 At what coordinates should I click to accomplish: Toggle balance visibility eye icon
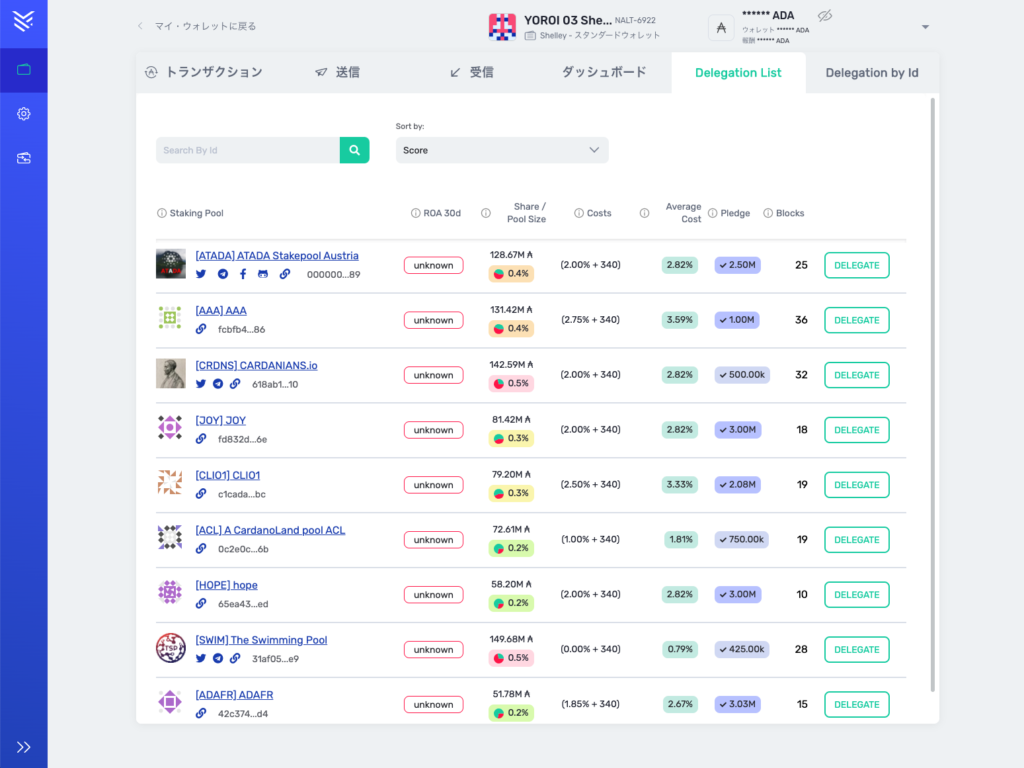[825, 16]
